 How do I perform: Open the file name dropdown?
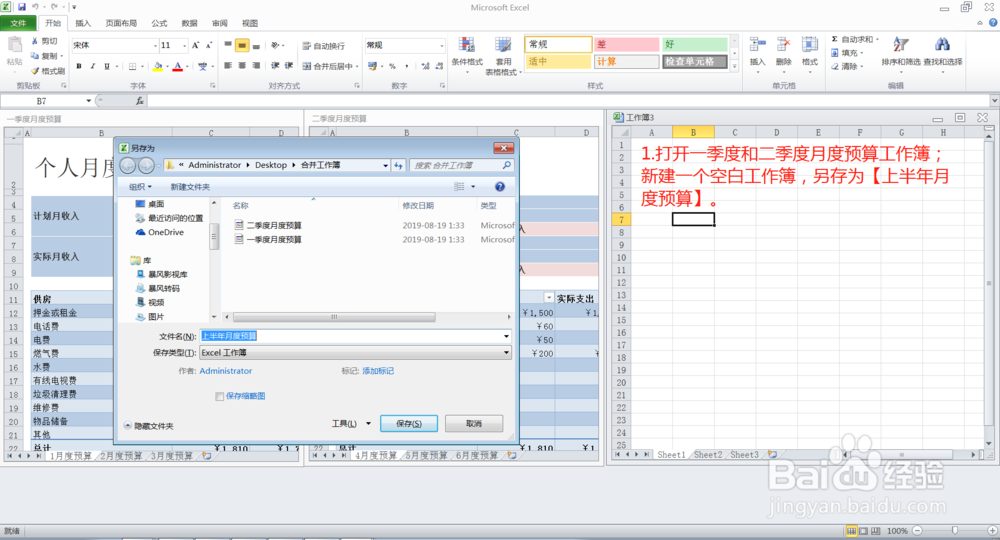[x=506, y=336]
